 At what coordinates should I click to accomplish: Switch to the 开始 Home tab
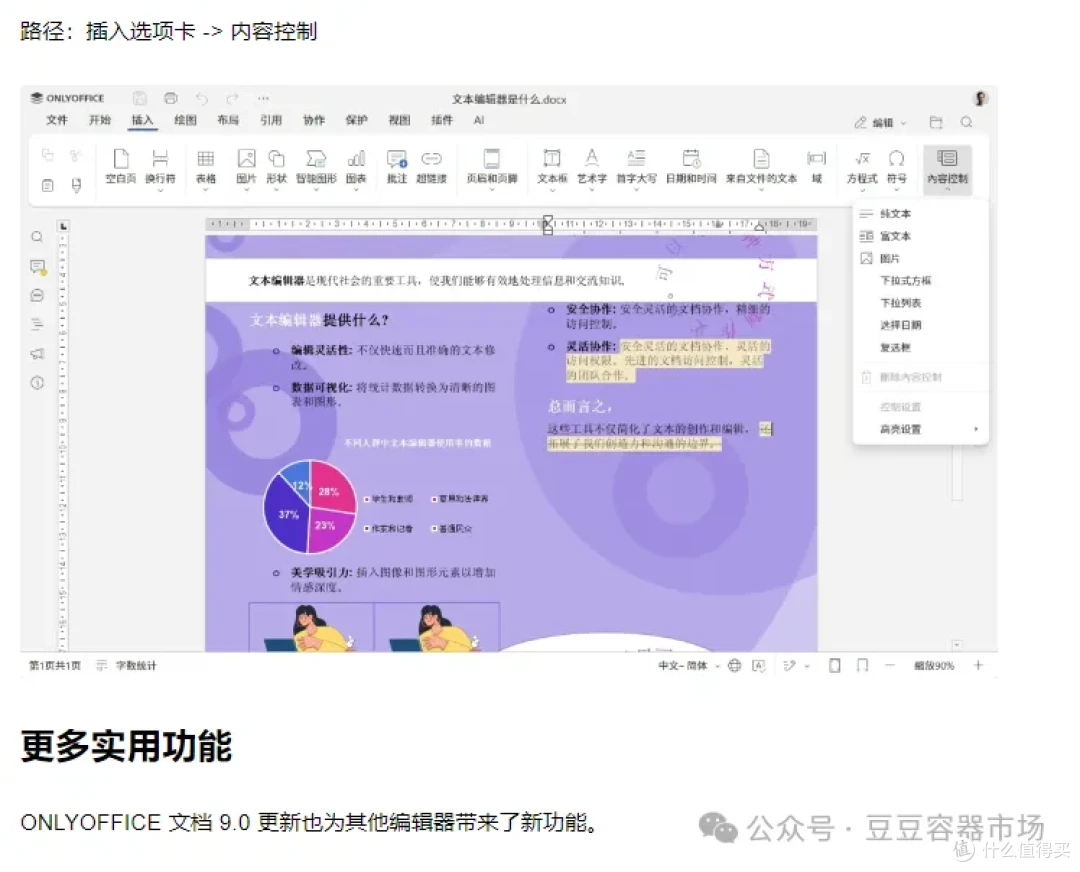pos(100,120)
